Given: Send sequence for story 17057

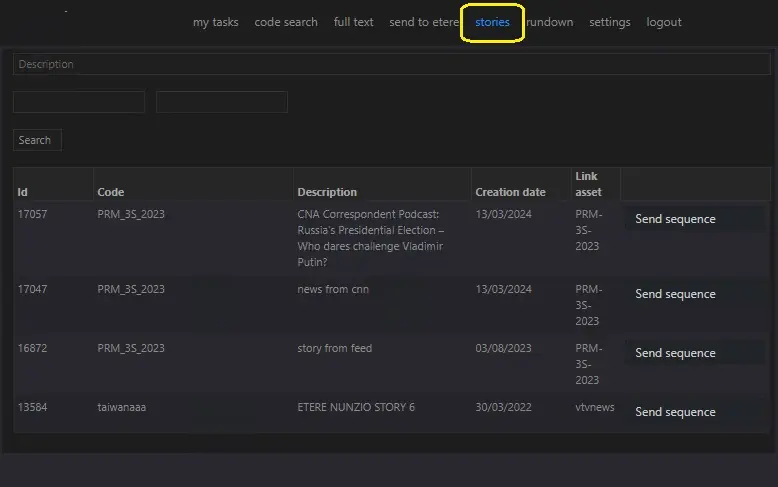Looking at the screenshot, I should coord(675,219).
